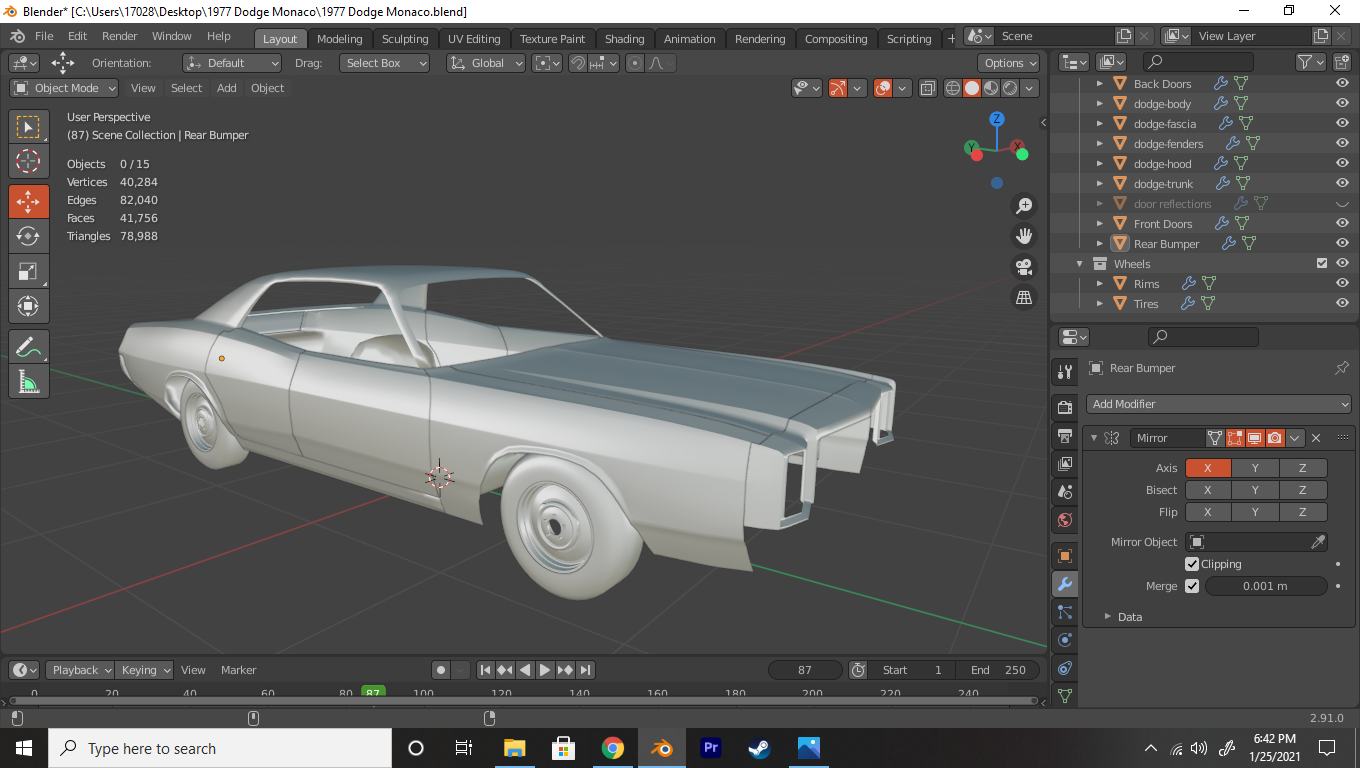Open the viewport Add menu
1360x768 pixels.
227,88
